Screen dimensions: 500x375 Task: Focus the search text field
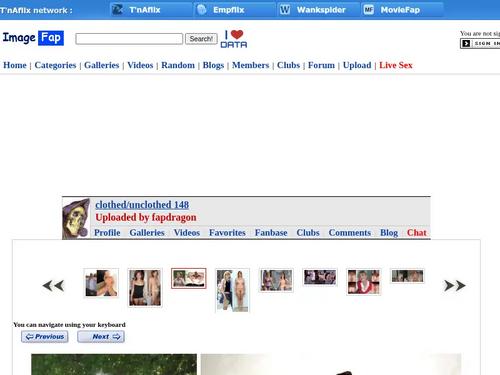(x=129, y=39)
